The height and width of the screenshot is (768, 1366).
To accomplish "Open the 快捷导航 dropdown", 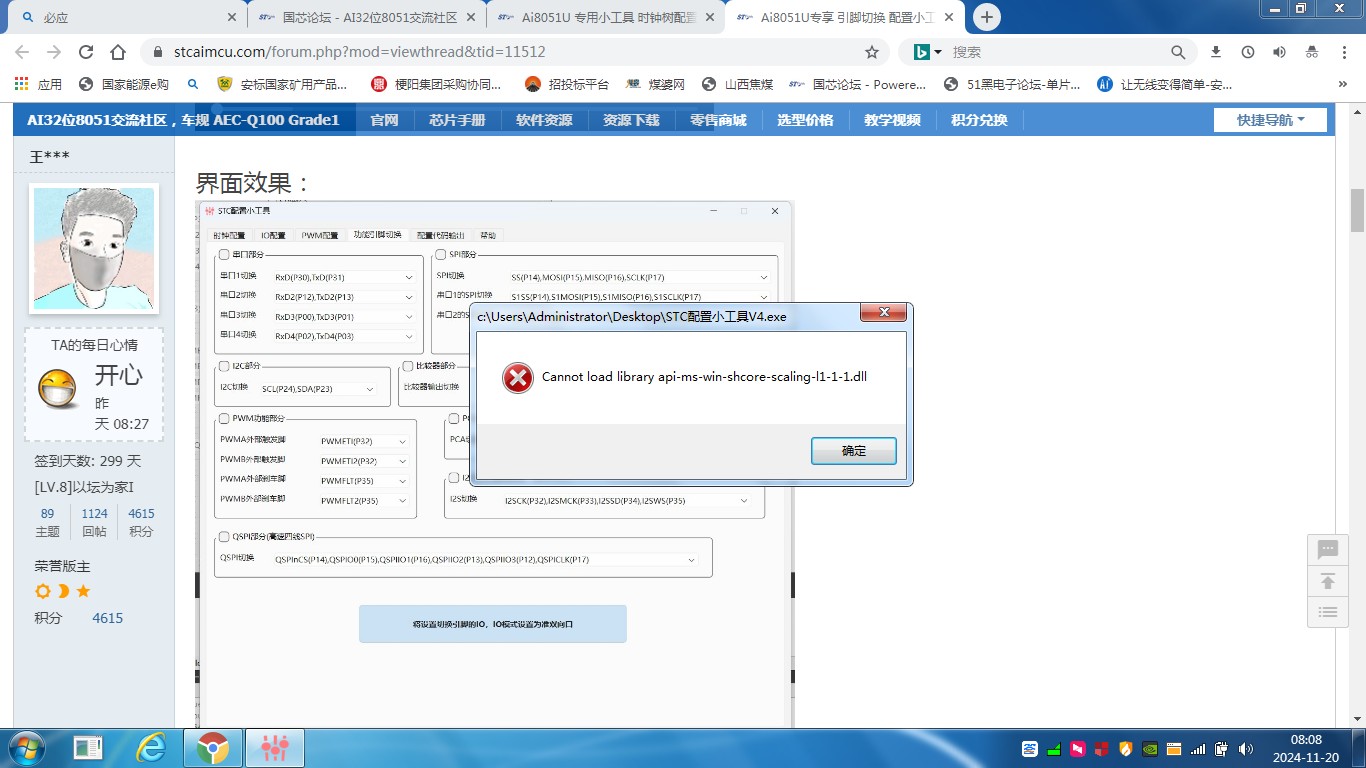I will tap(1270, 120).
